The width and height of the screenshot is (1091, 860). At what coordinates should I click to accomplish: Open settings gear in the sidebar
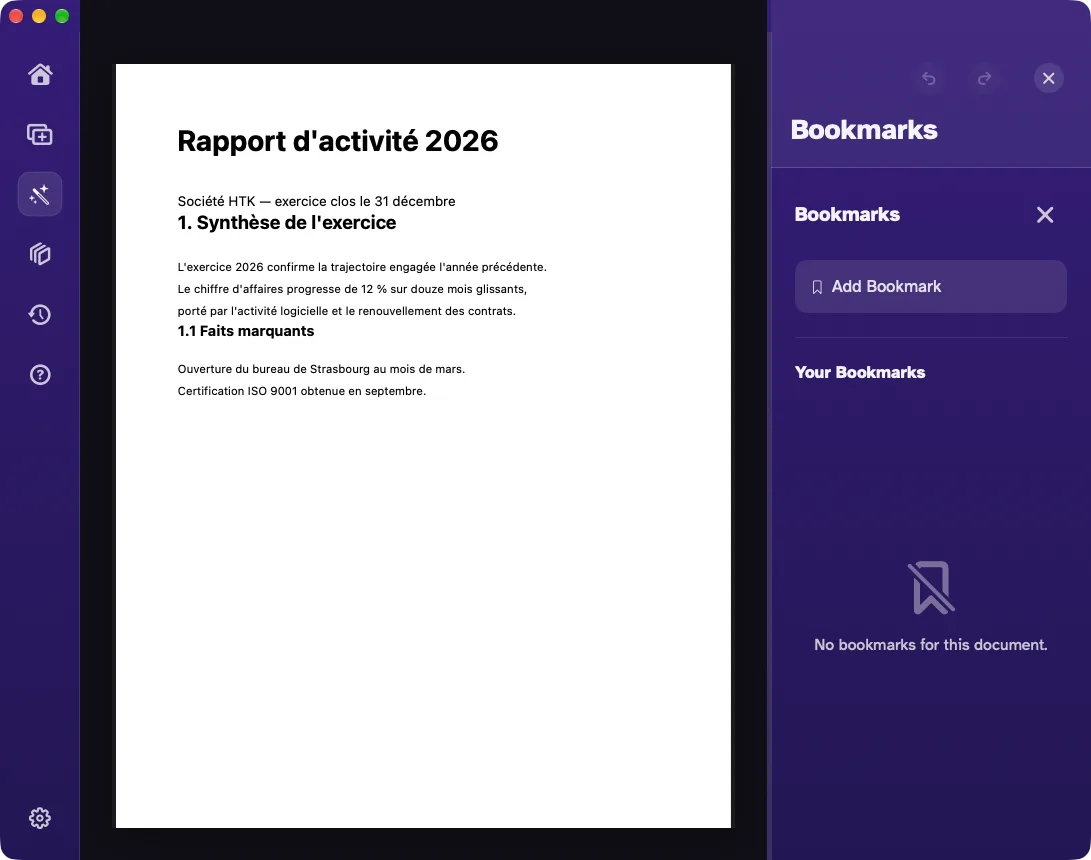(x=40, y=818)
